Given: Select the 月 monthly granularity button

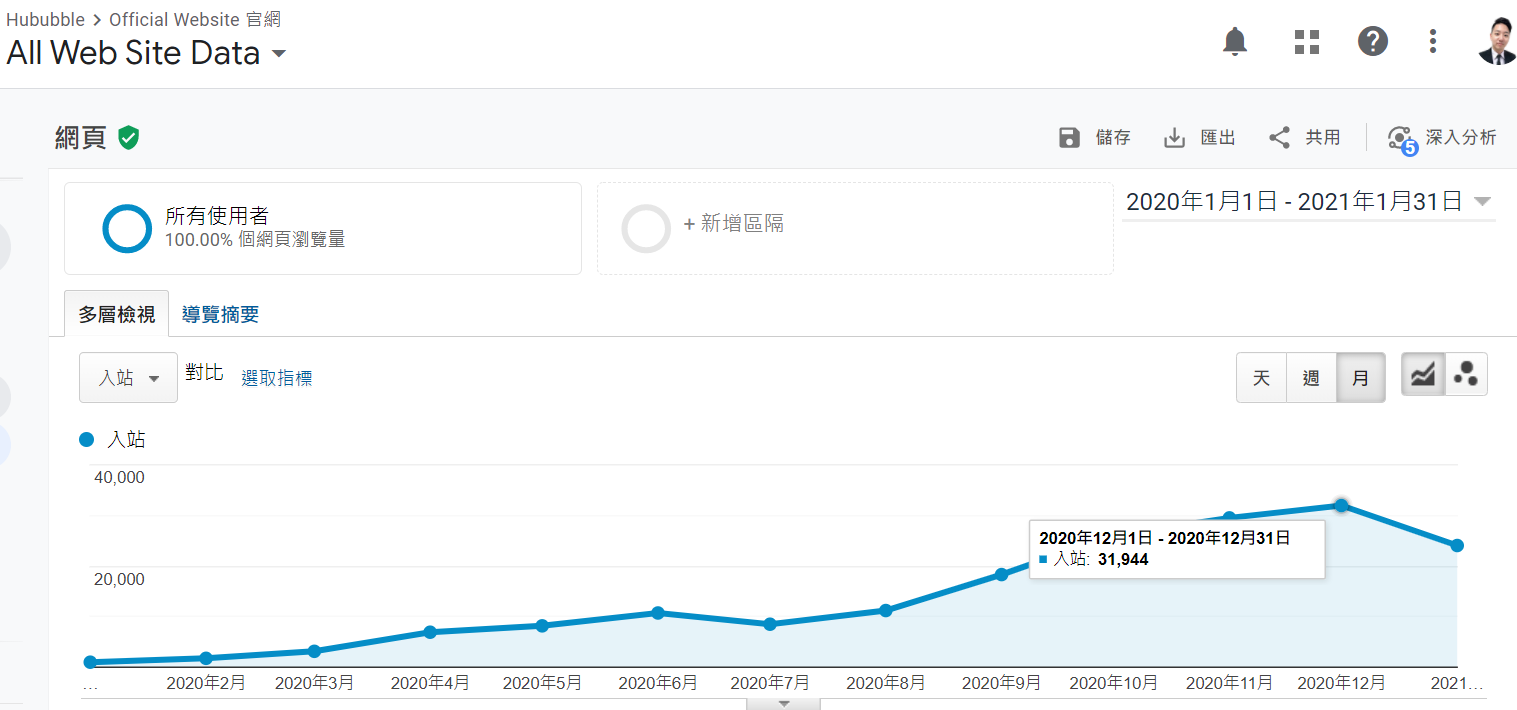Looking at the screenshot, I should 1360,378.
